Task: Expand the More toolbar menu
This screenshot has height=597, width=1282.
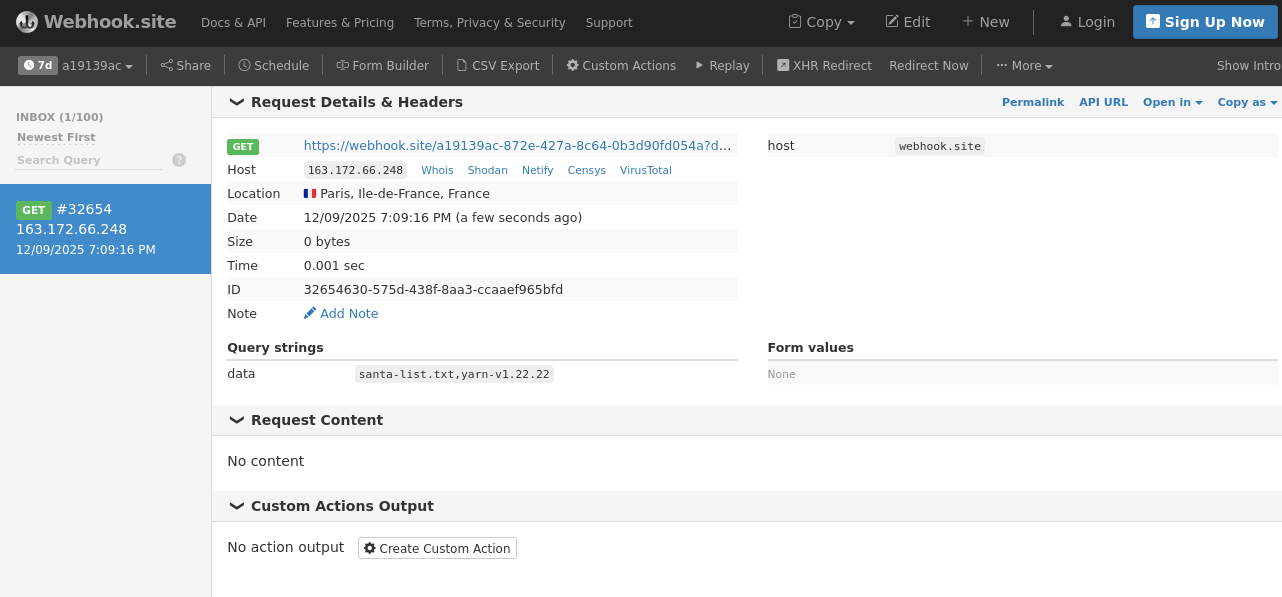Action: click(x=1024, y=65)
